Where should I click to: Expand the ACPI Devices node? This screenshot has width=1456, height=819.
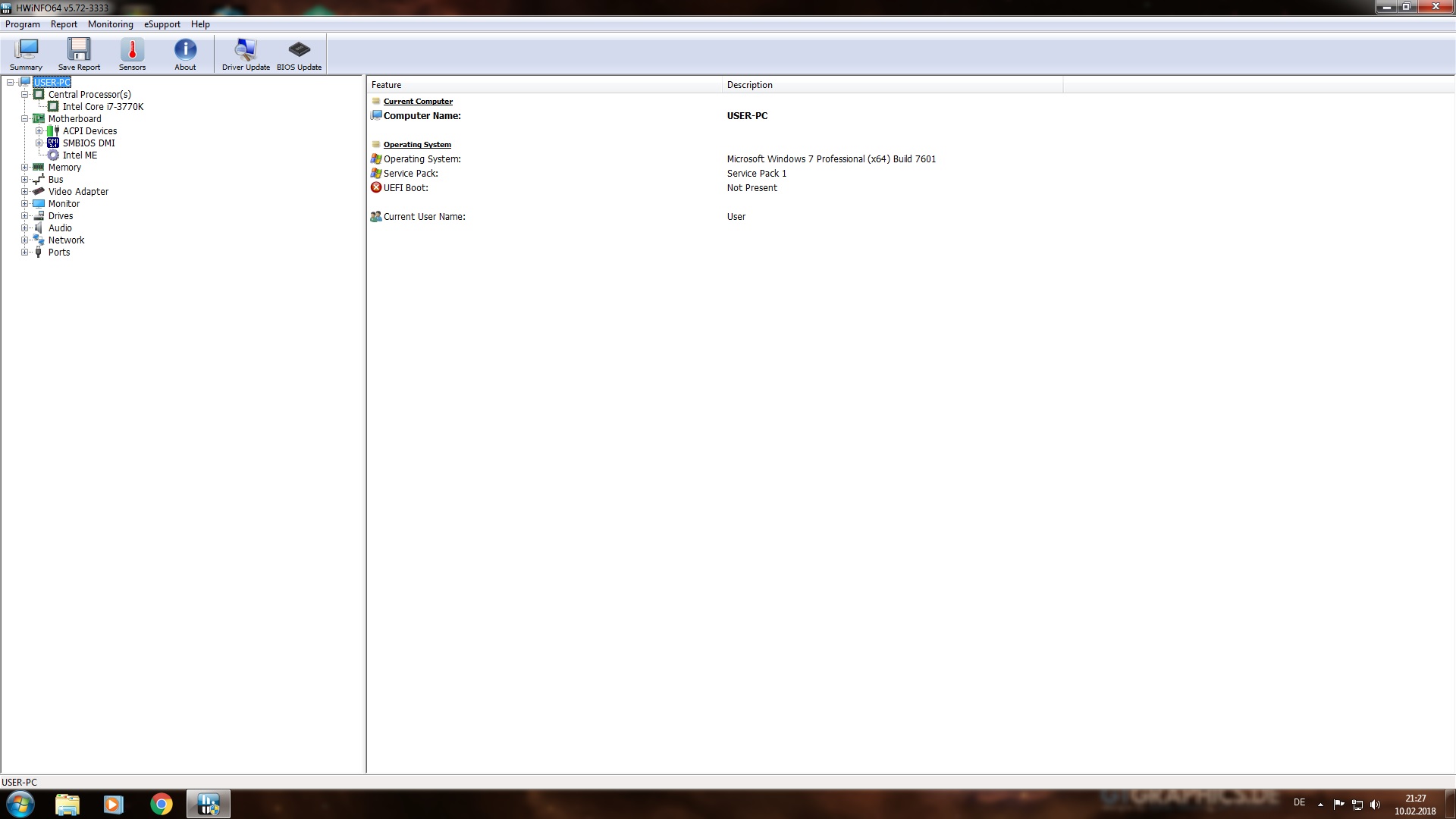(x=39, y=131)
